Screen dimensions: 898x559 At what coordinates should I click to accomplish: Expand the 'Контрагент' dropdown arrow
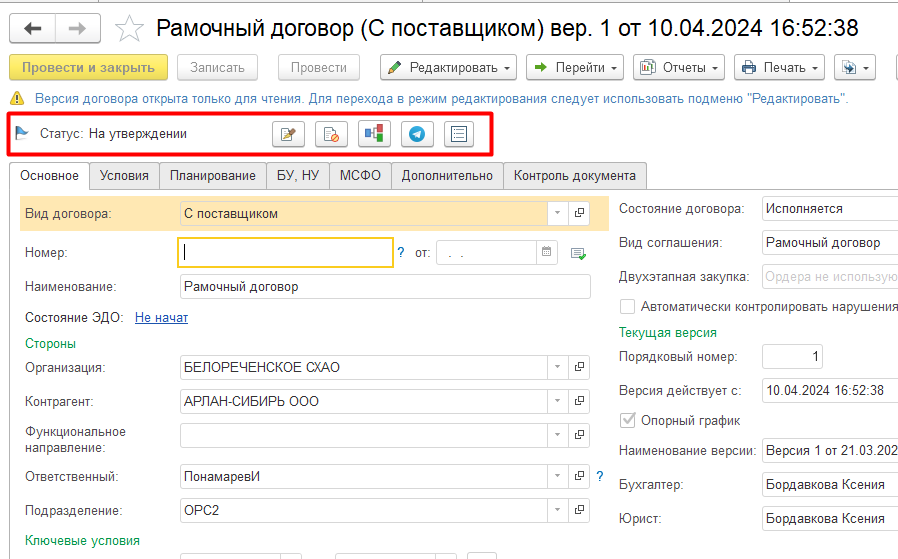pos(557,402)
